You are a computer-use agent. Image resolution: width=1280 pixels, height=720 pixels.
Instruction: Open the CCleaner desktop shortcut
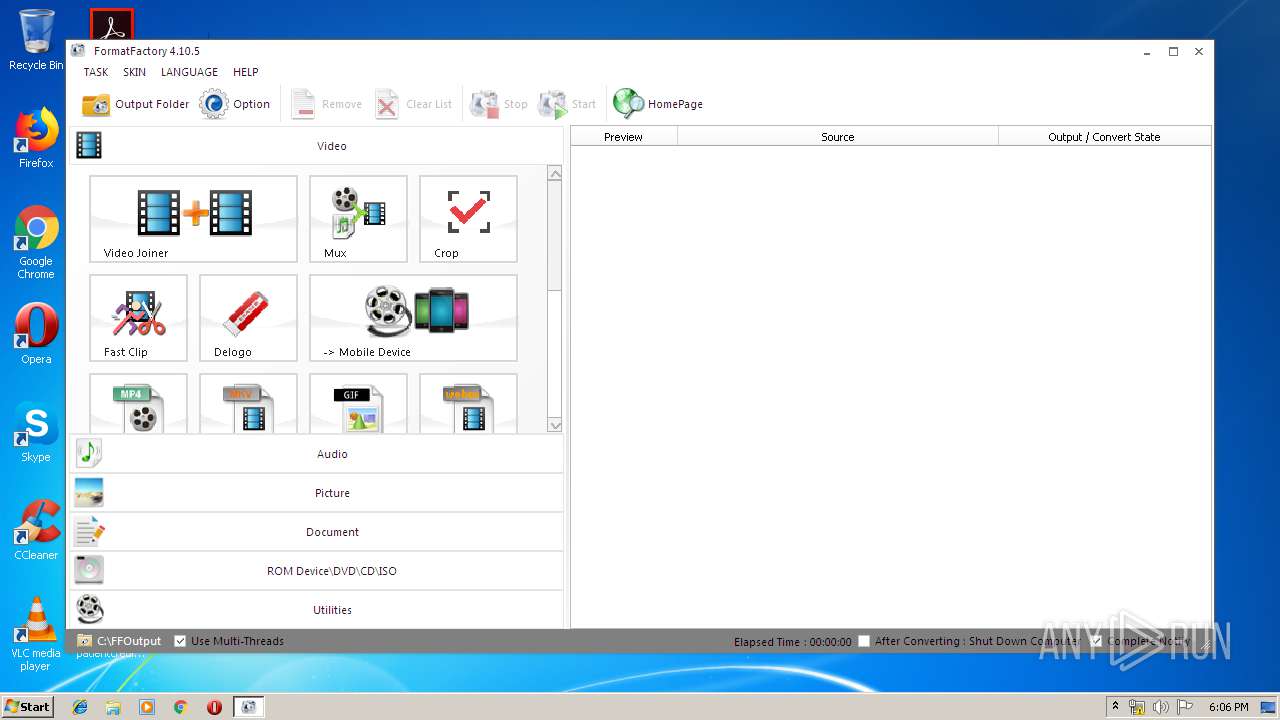(36, 530)
